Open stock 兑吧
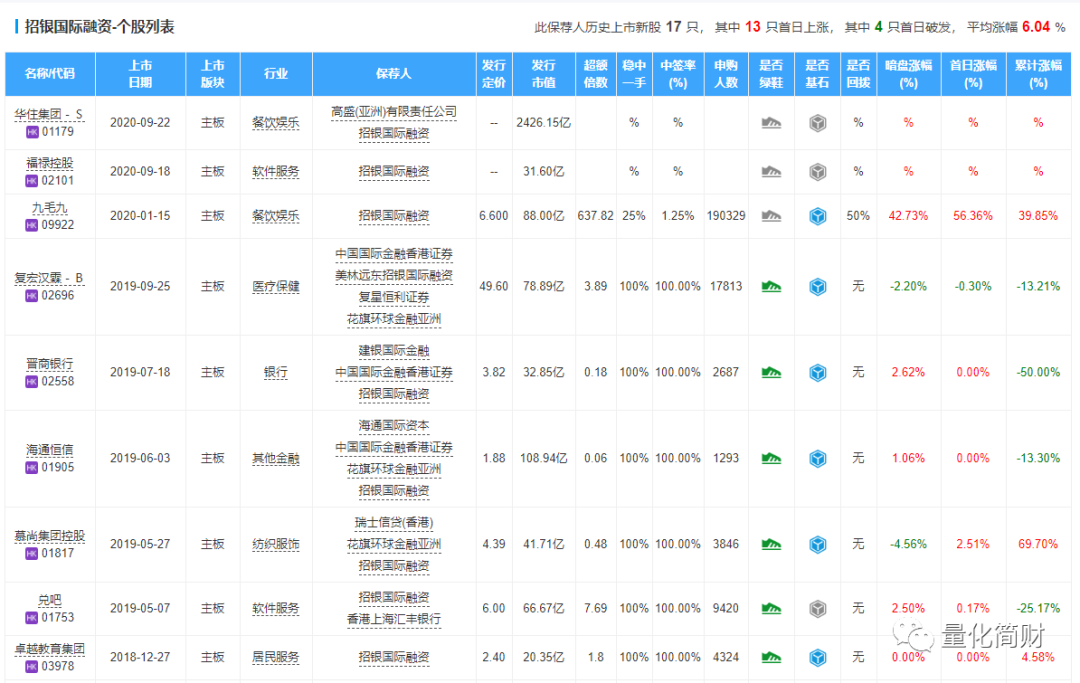The width and height of the screenshot is (1080, 683). point(50,600)
